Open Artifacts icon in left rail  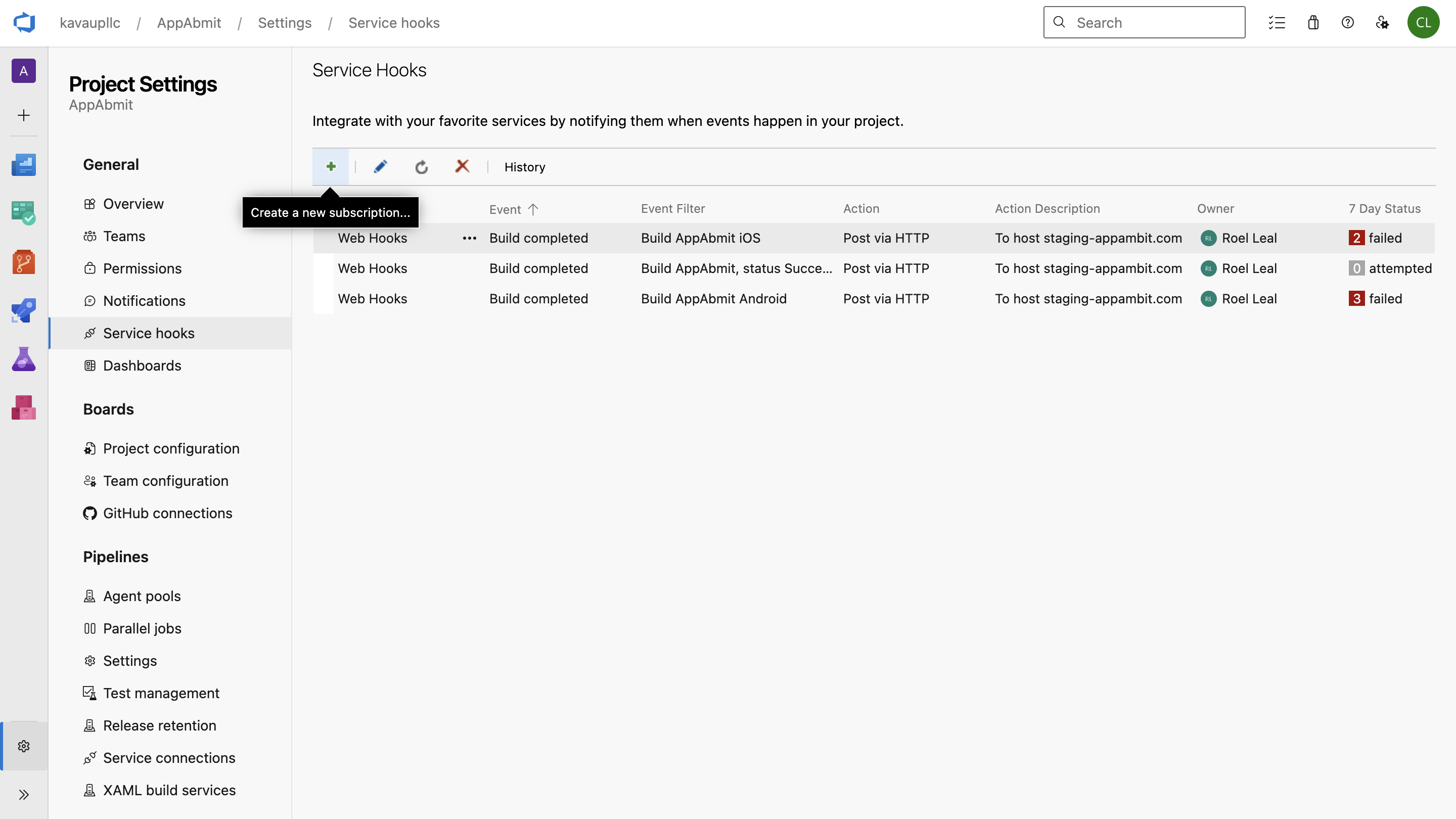pyautogui.click(x=24, y=407)
